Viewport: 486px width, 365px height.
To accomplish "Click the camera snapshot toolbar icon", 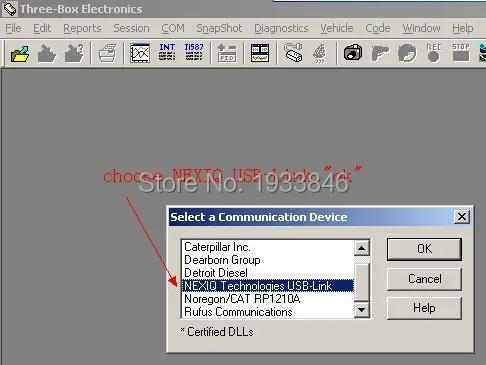I will click(353, 53).
